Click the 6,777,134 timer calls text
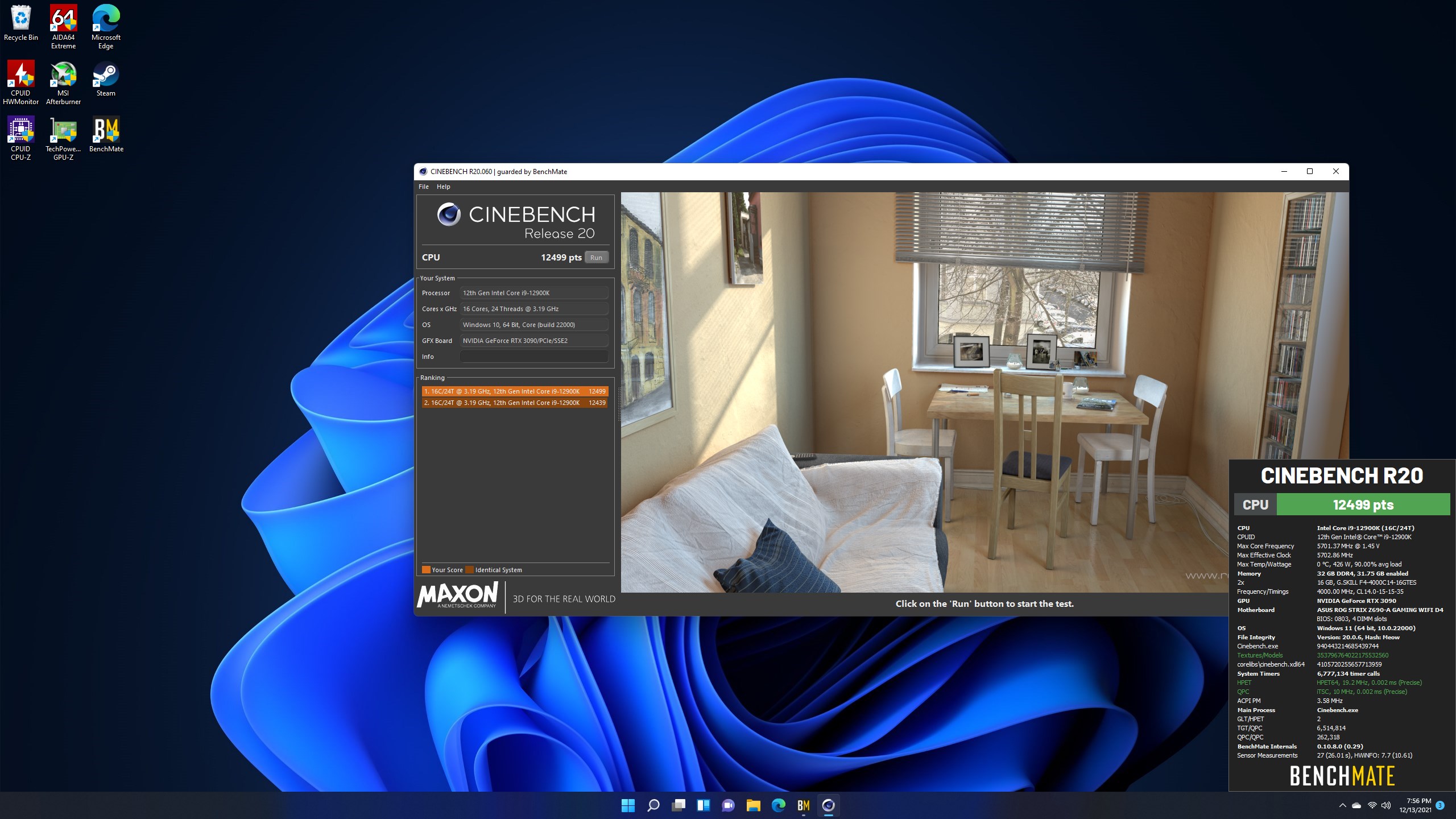The height and width of the screenshot is (819, 1456). (x=1348, y=673)
